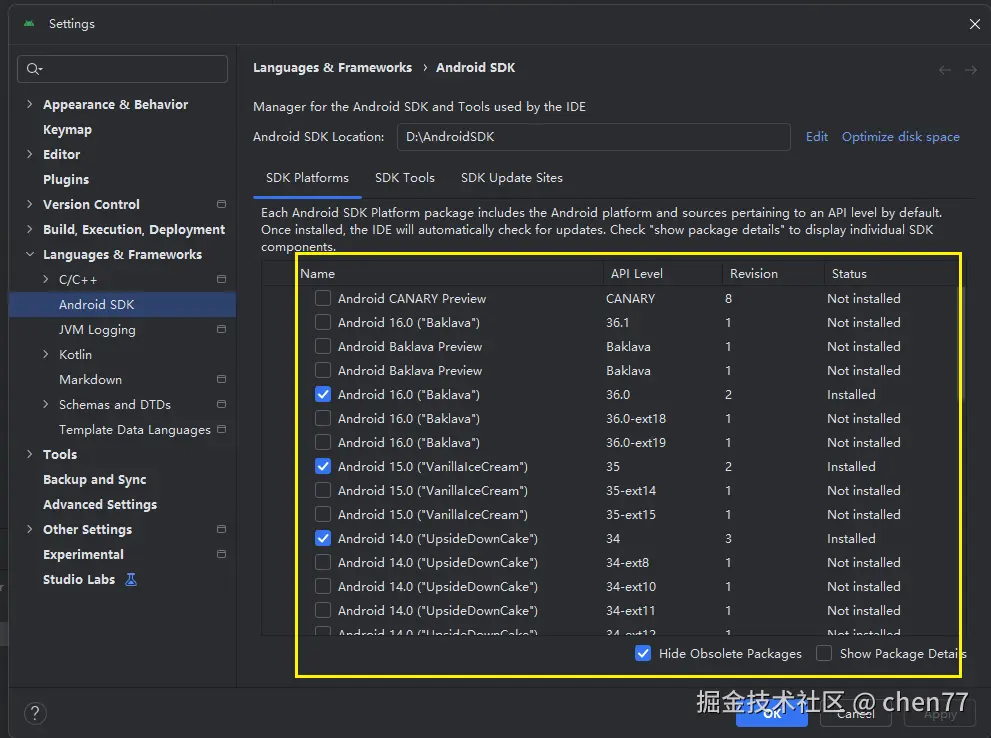
Task: Click the Status column header
Action: point(891,274)
